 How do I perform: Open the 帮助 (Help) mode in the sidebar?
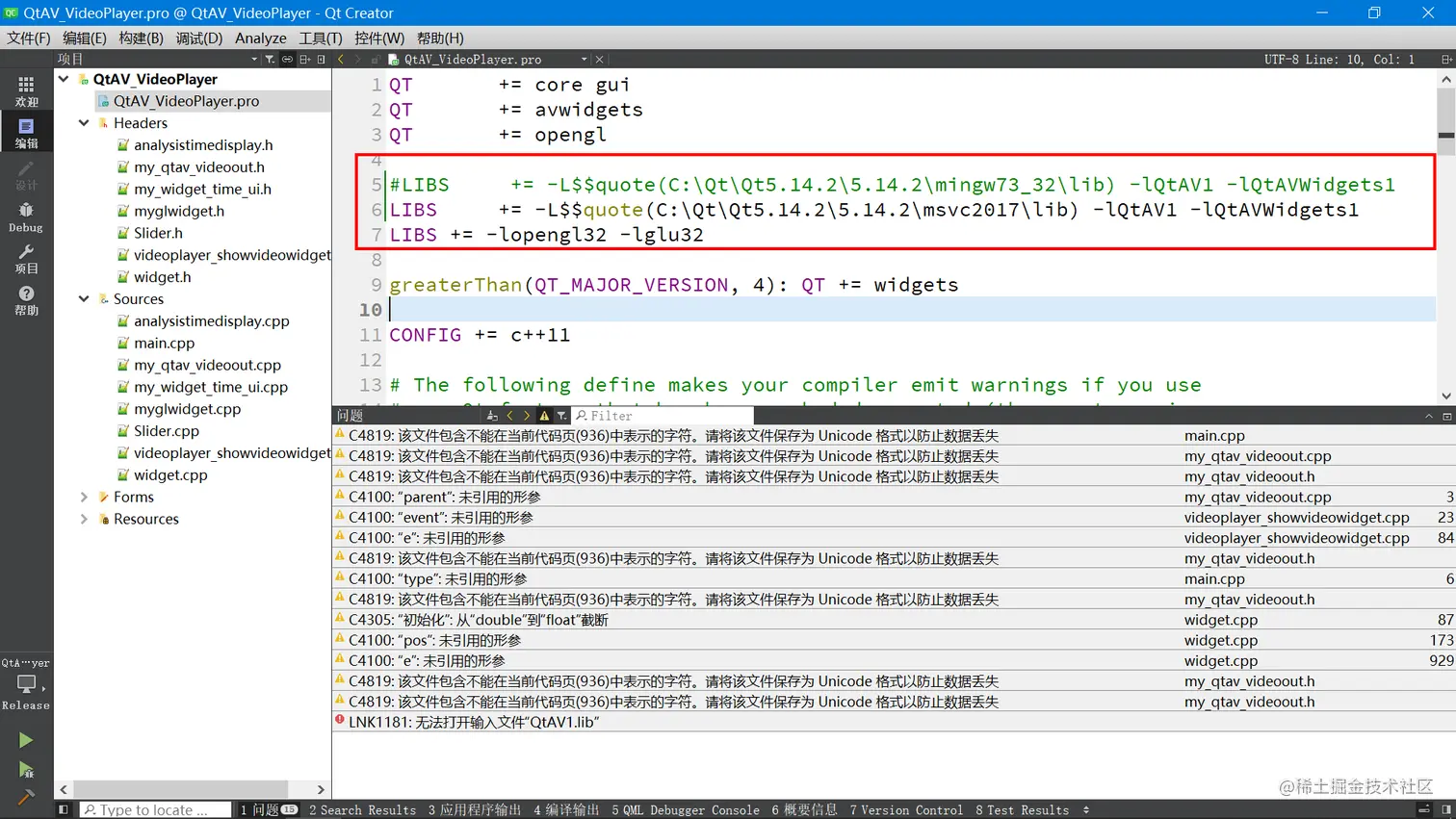click(x=26, y=300)
